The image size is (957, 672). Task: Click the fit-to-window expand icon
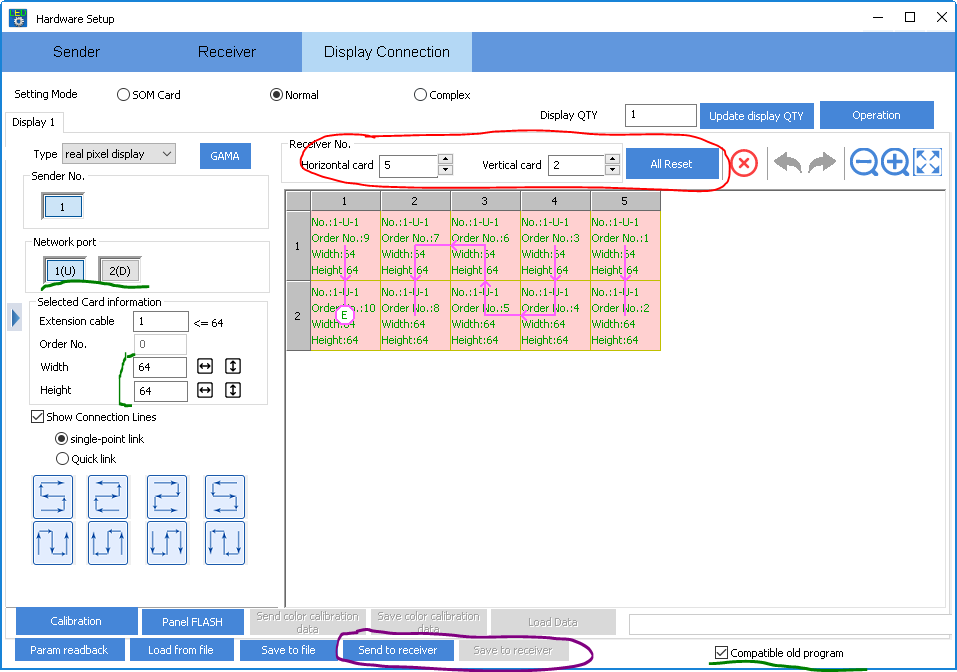coord(928,162)
